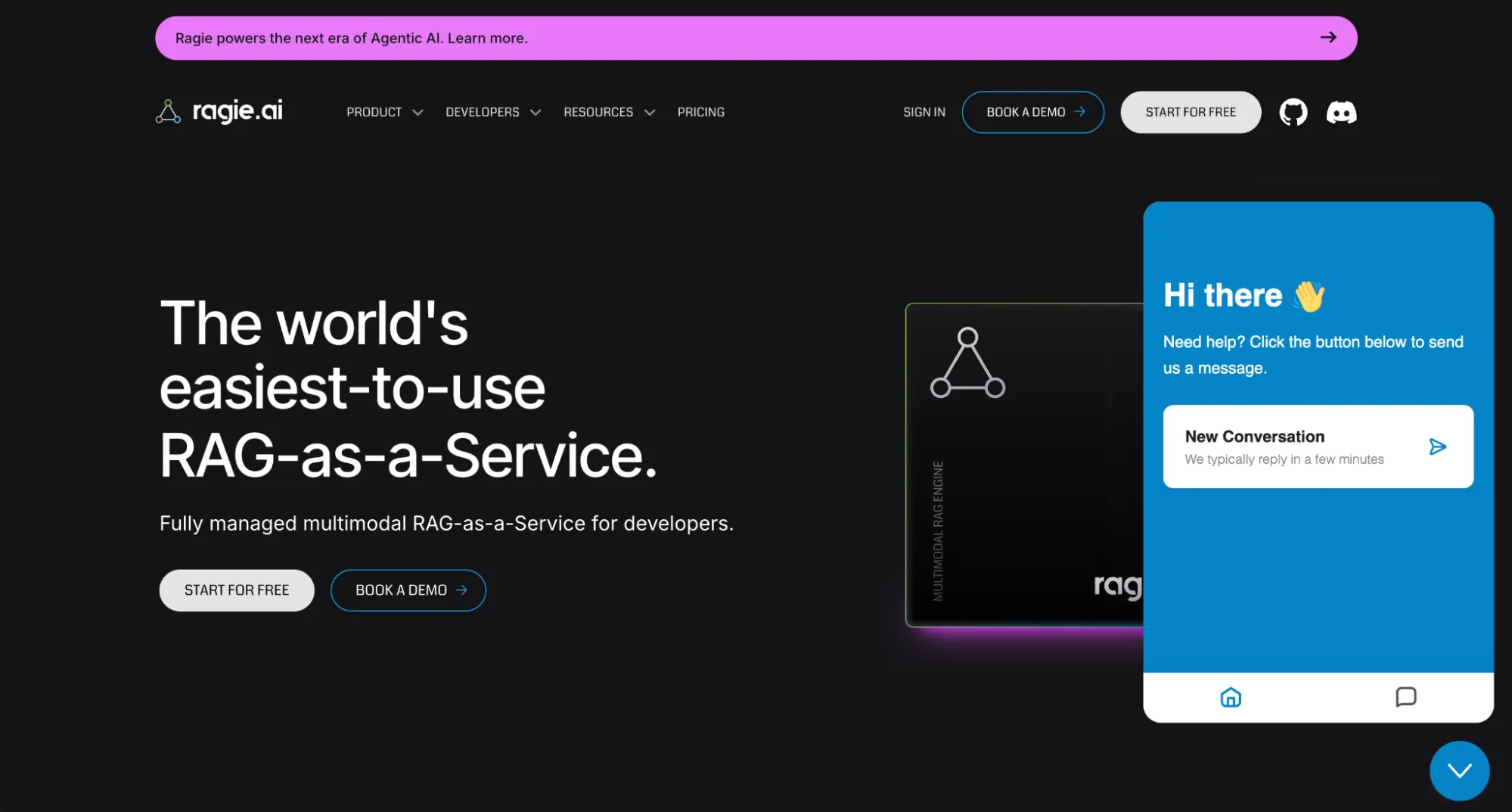
Task: Open the messages icon in chat widget
Action: [1405, 697]
